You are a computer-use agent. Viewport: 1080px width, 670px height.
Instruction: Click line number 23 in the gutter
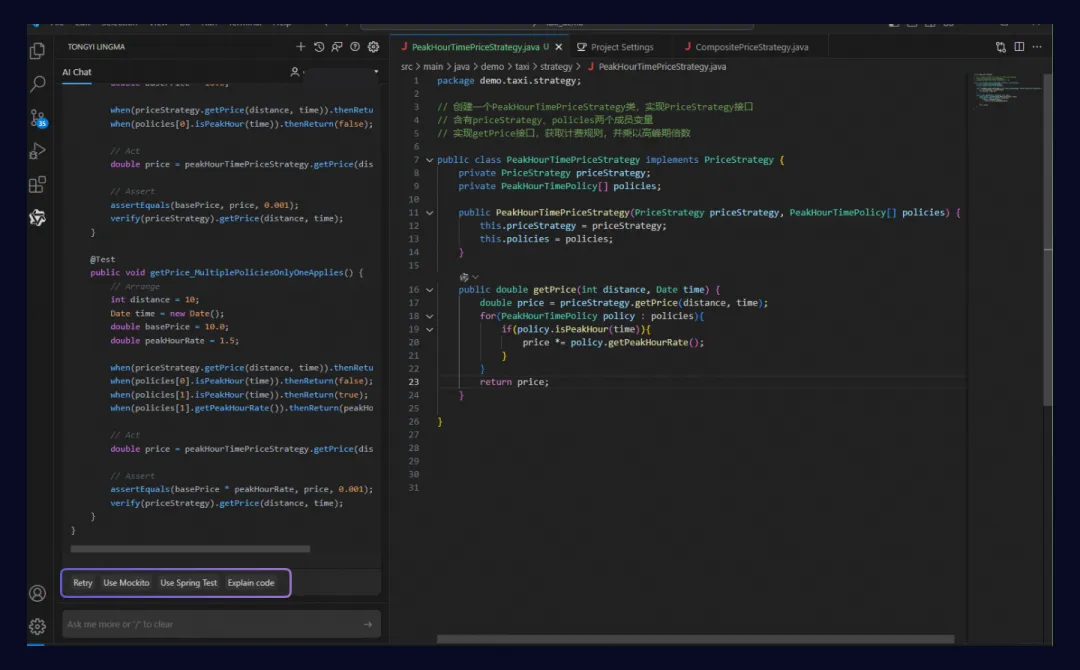coord(413,382)
